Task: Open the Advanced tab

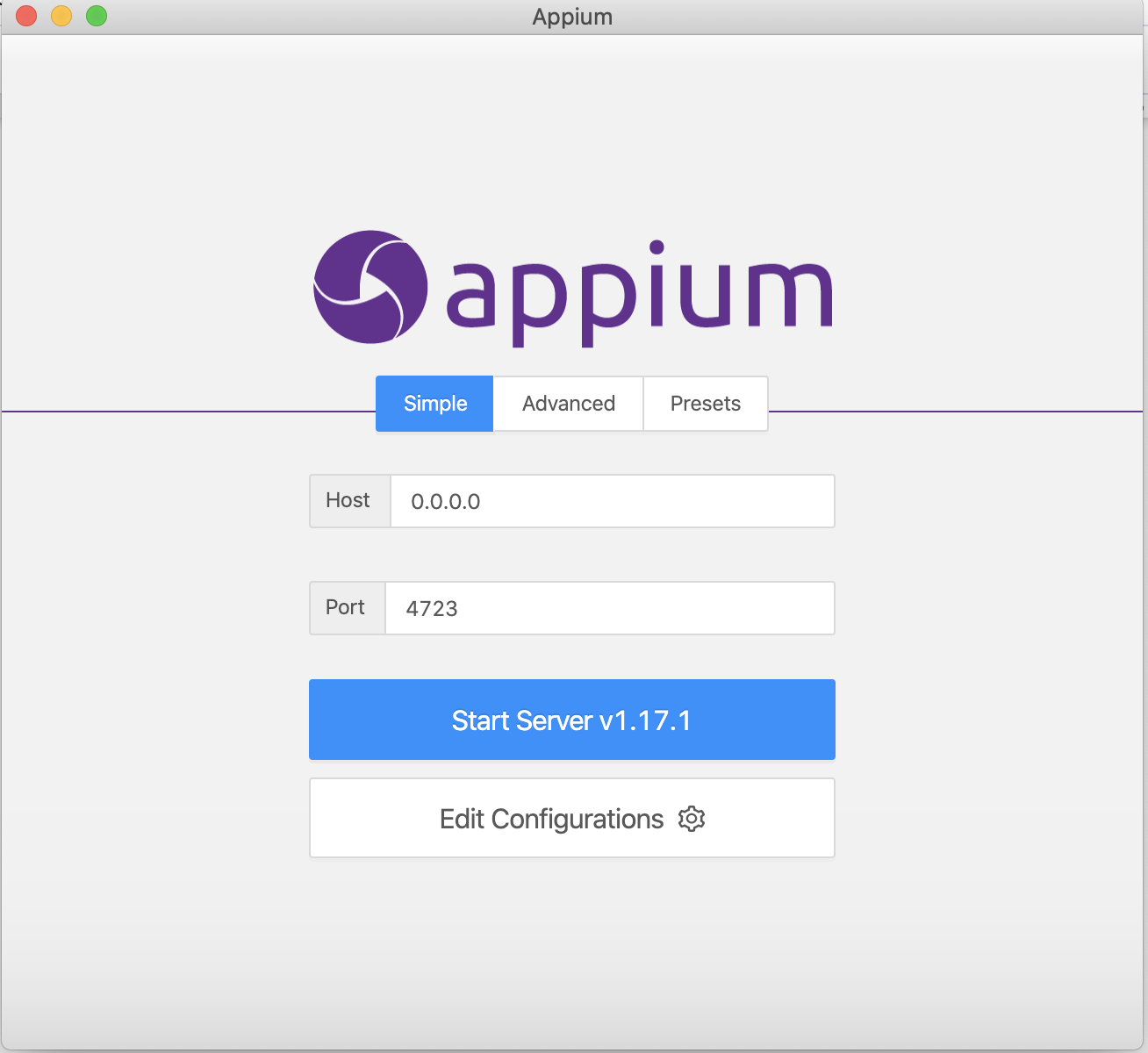Action: [x=568, y=404]
